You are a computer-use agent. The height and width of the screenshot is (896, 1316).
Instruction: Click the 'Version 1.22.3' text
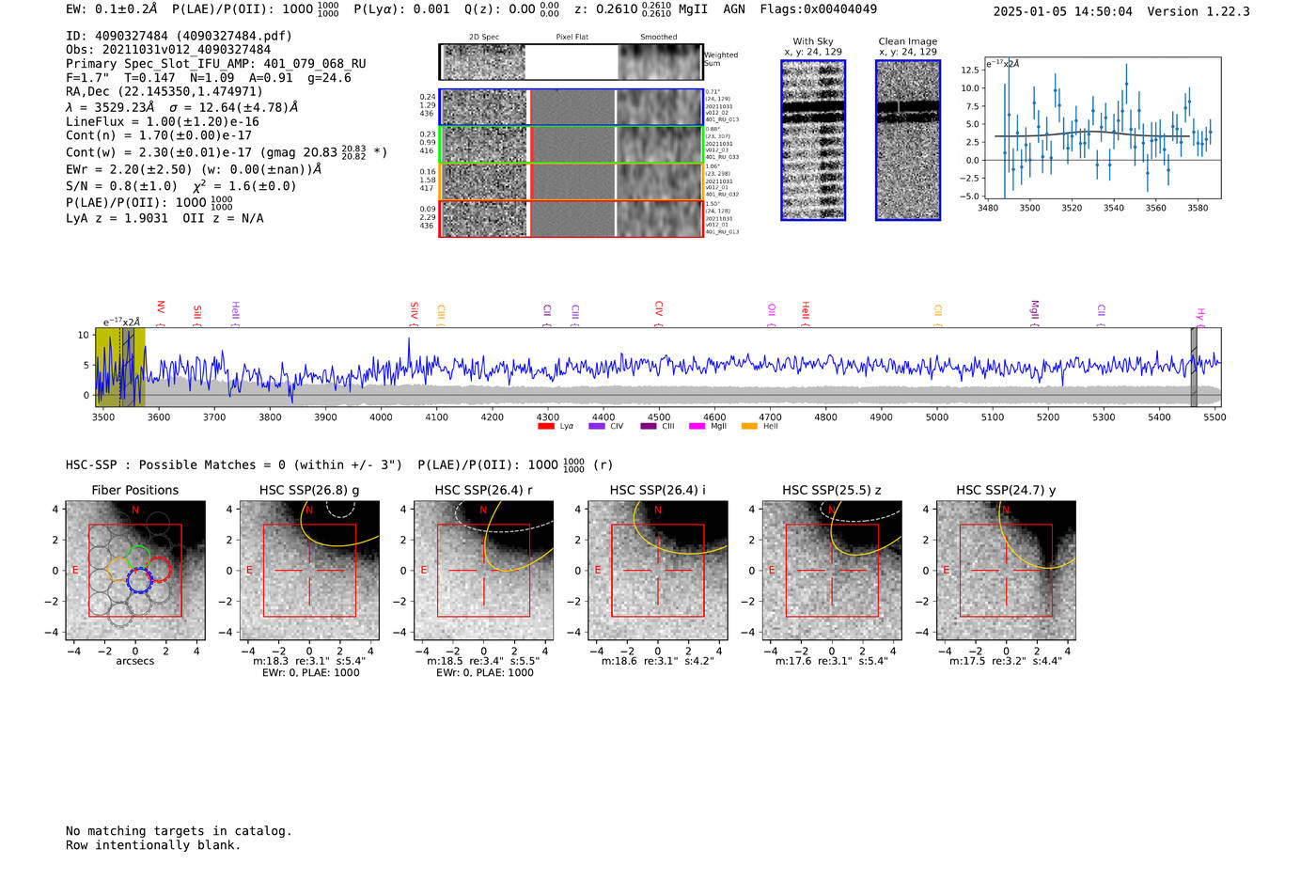pyautogui.click(x=1198, y=11)
